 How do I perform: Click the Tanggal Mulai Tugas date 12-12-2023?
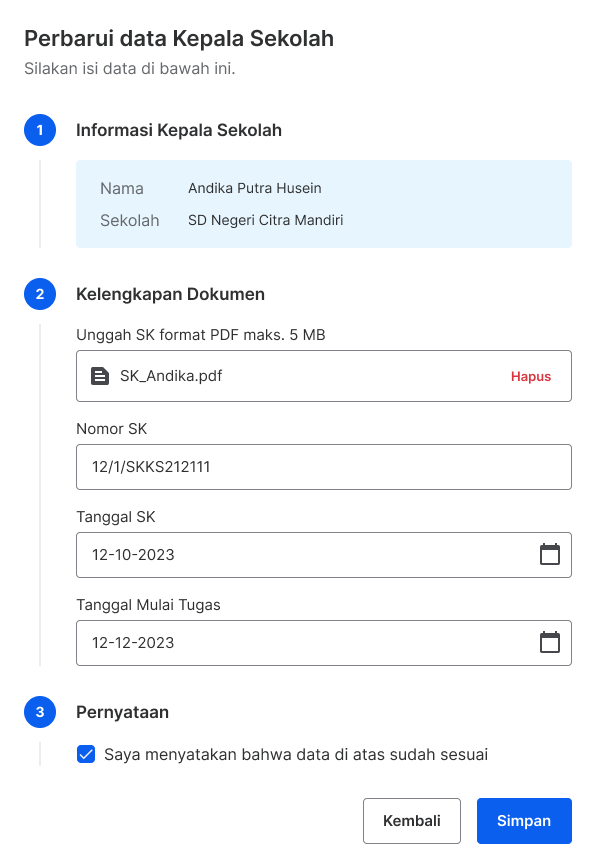point(133,643)
